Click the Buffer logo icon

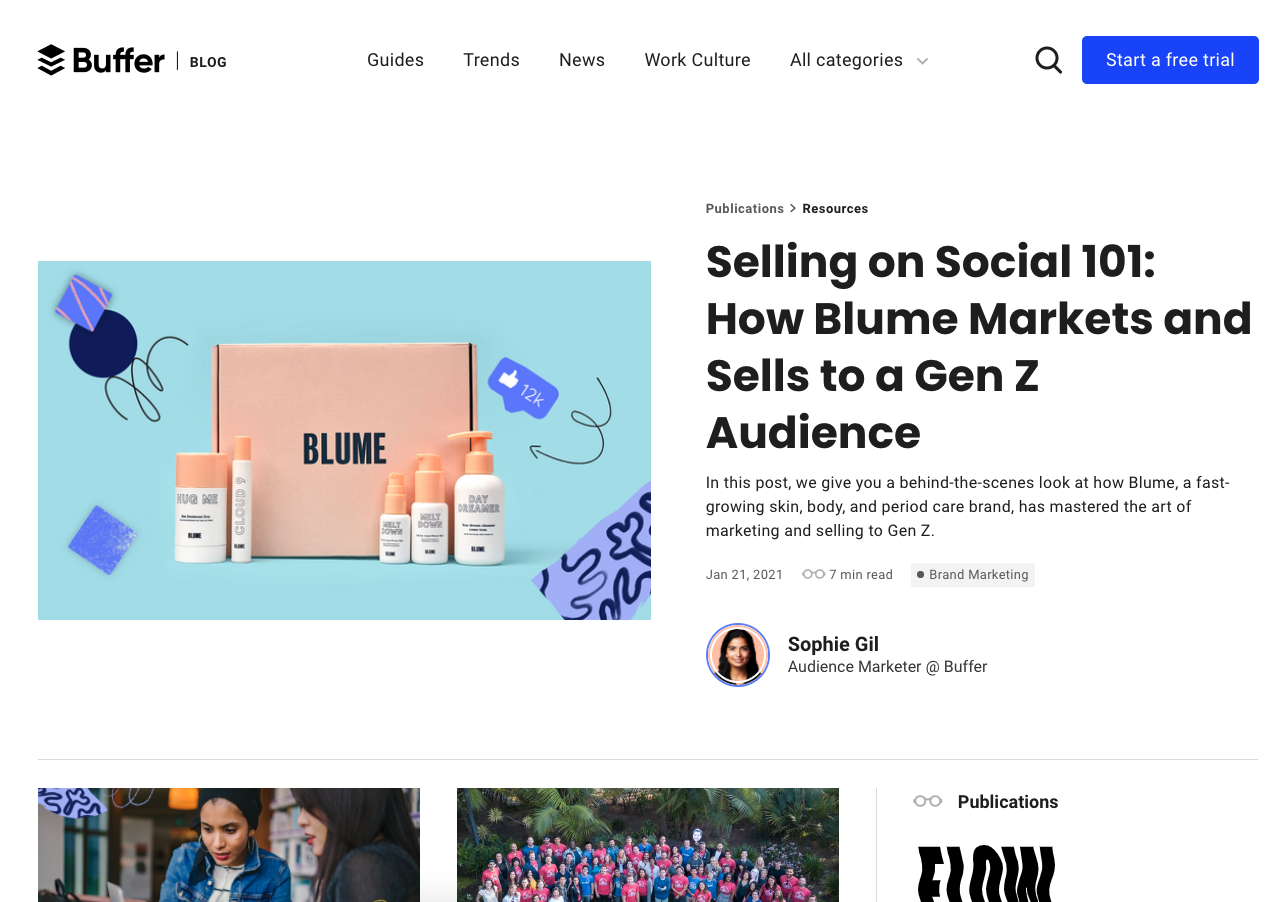[52, 60]
